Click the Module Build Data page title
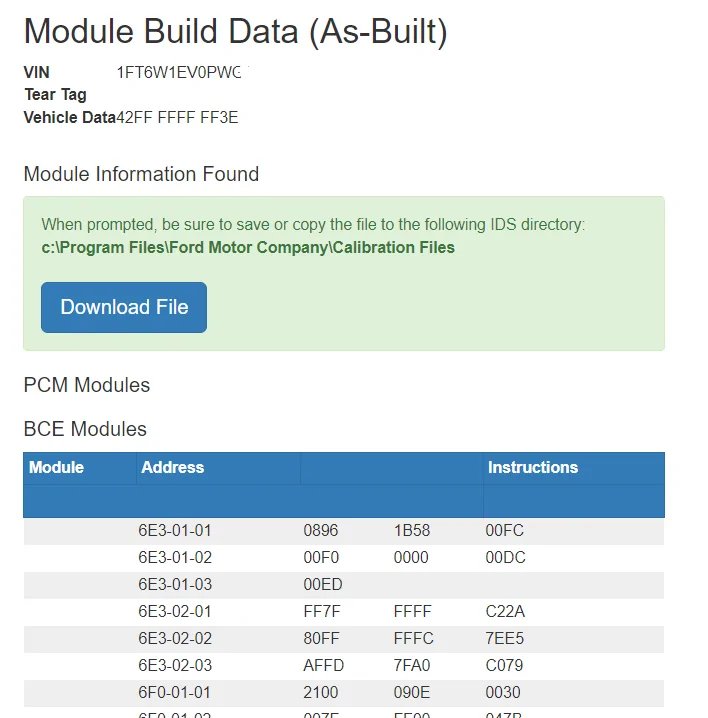 point(235,32)
